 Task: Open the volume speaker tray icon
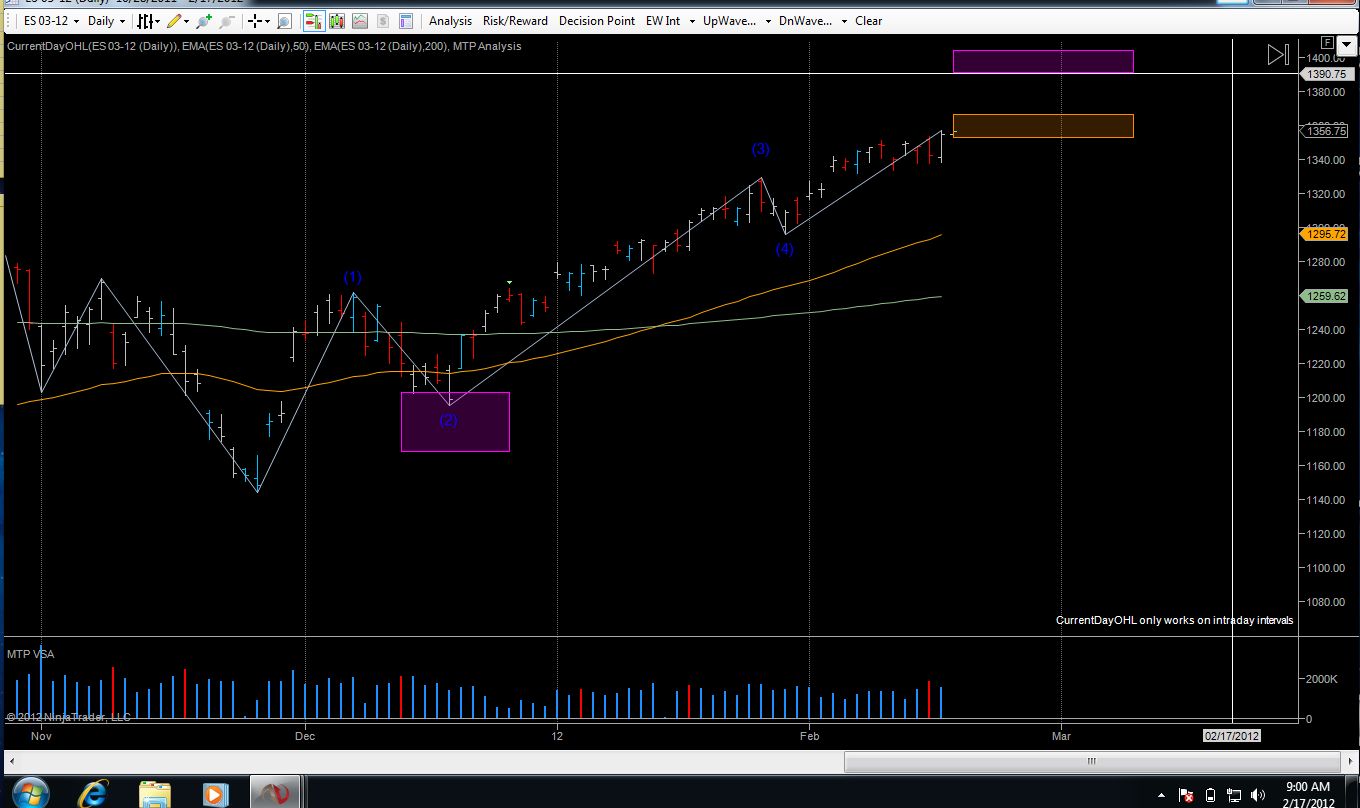click(x=1260, y=796)
